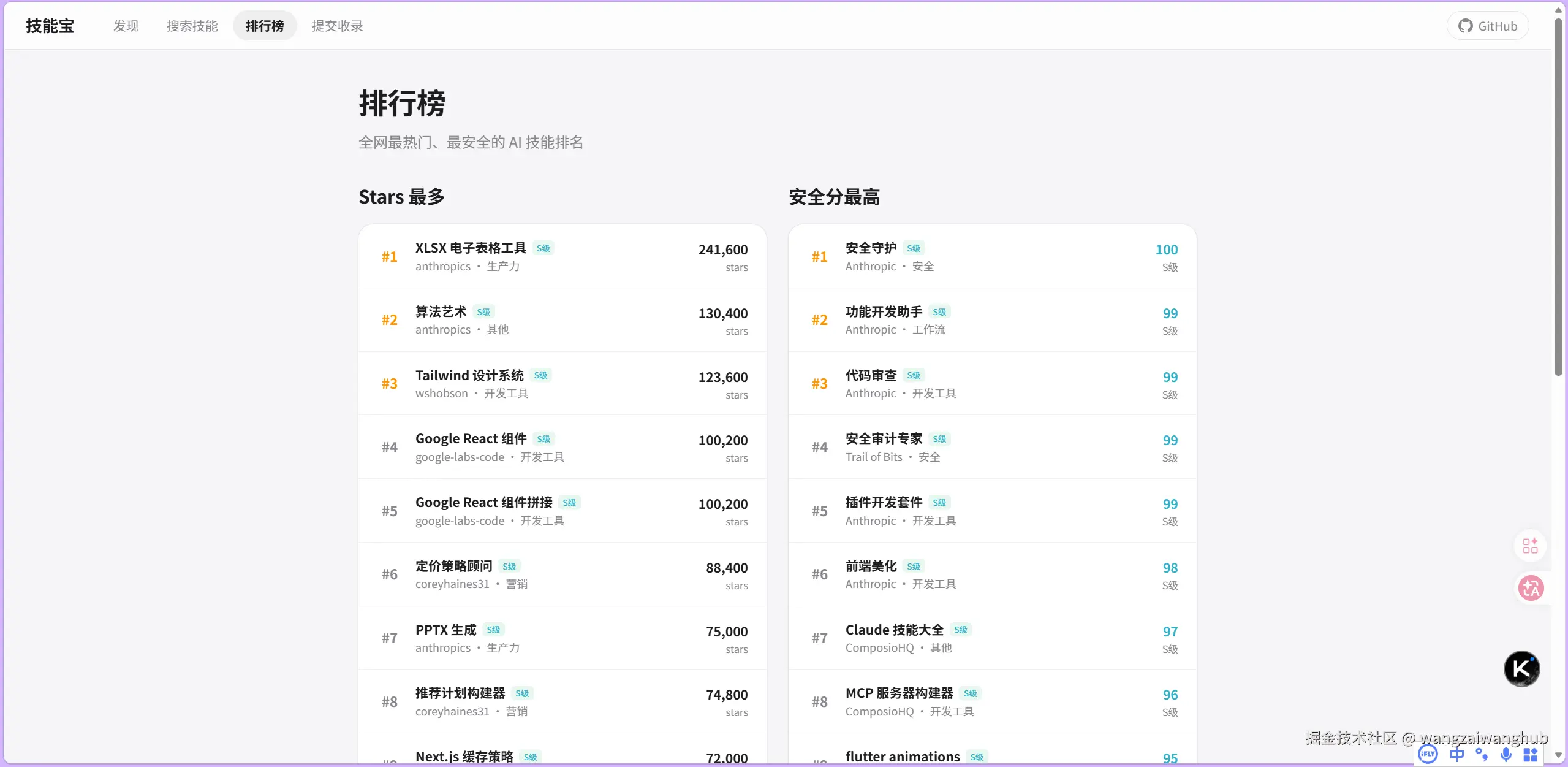
Task: Click the page scrollbar thumb
Action: 1558,196
